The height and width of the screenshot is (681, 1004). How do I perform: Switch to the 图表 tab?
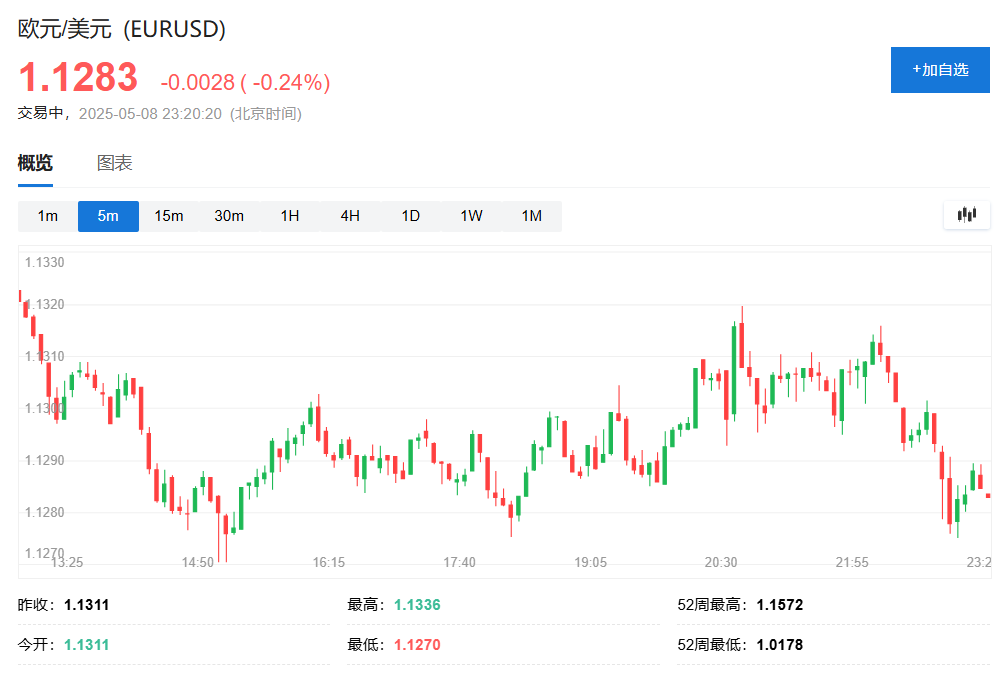[x=115, y=163]
